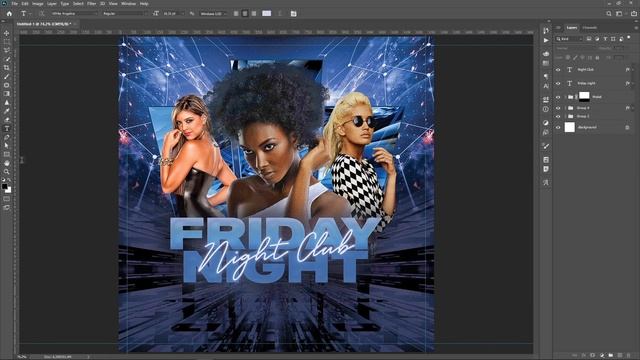Open the search icon at top right
Viewport: 640px width, 360px height.
point(609,13)
